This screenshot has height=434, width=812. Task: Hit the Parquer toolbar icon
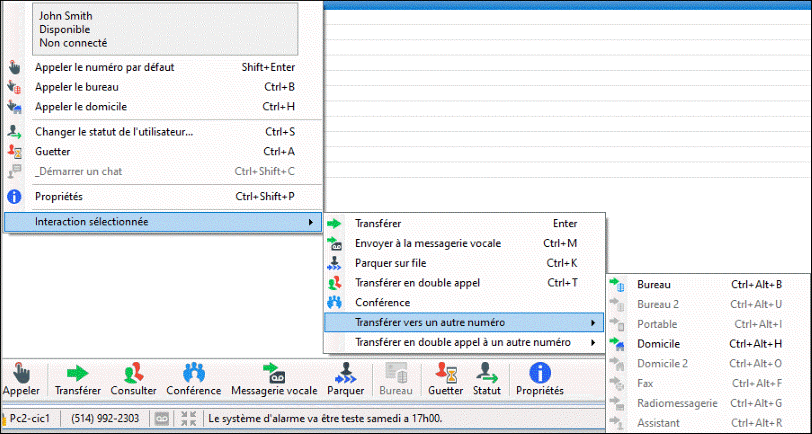[345, 379]
